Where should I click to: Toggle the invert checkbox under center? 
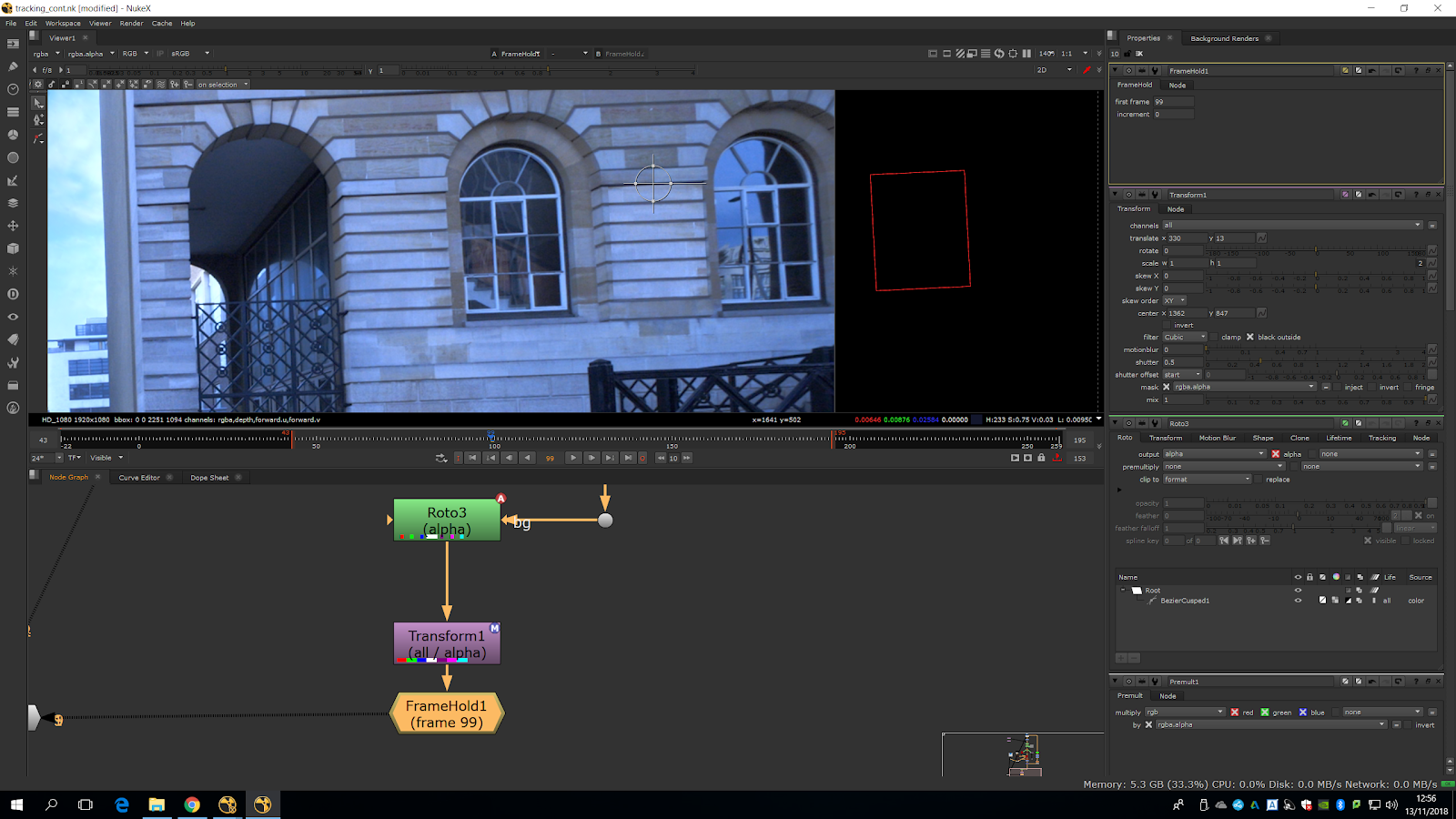point(1167,325)
